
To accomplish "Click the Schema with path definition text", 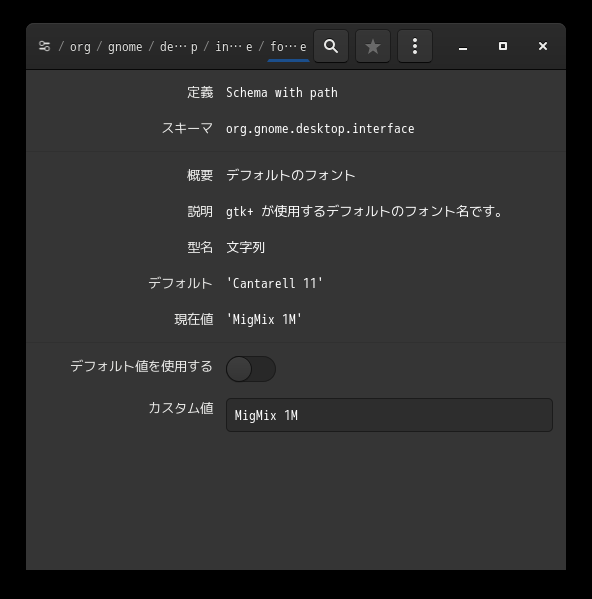I will pos(282,92).
